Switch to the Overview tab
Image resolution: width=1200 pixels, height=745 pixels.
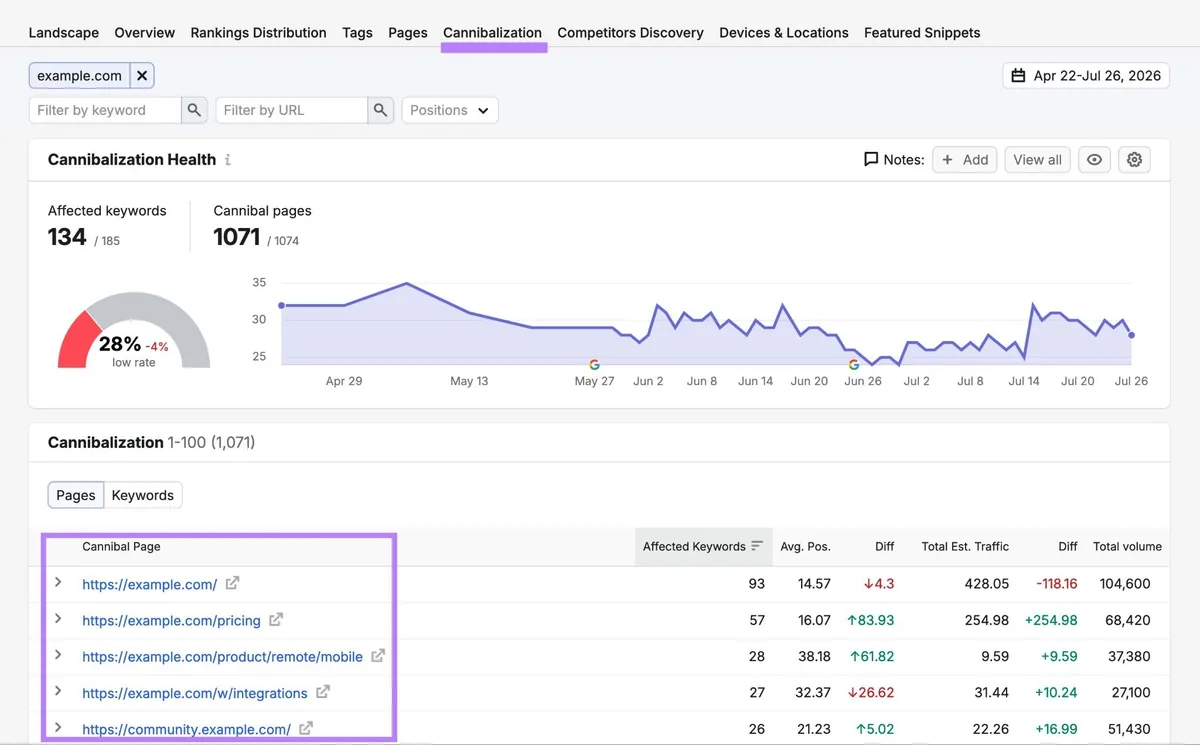[145, 33]
